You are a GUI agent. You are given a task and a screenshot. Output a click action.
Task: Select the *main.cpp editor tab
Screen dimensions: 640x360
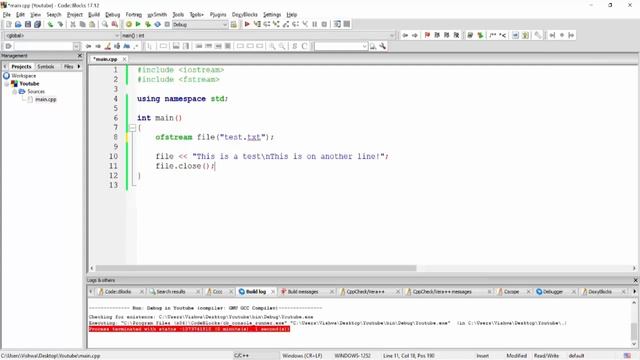click(105, 59)
